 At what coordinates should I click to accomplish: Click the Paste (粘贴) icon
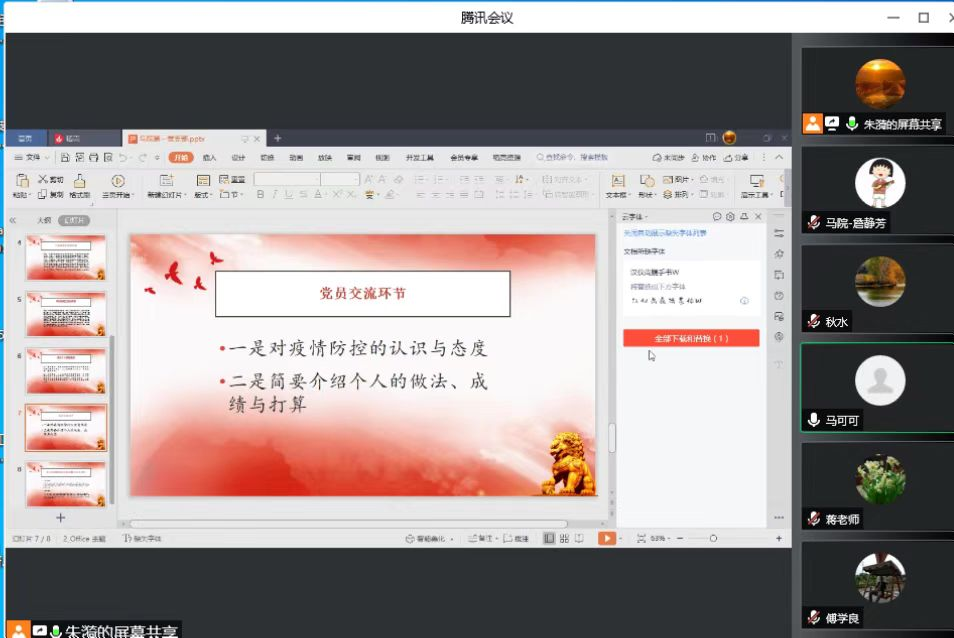pyautogui.click(x=21, y=181)
